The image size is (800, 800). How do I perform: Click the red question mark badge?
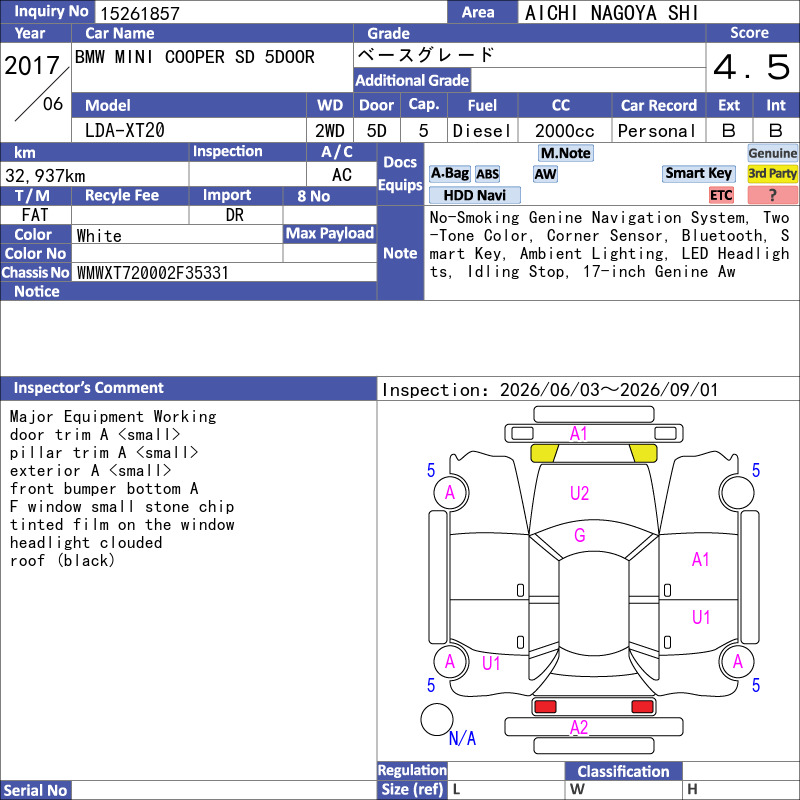(x=772, y=195)
